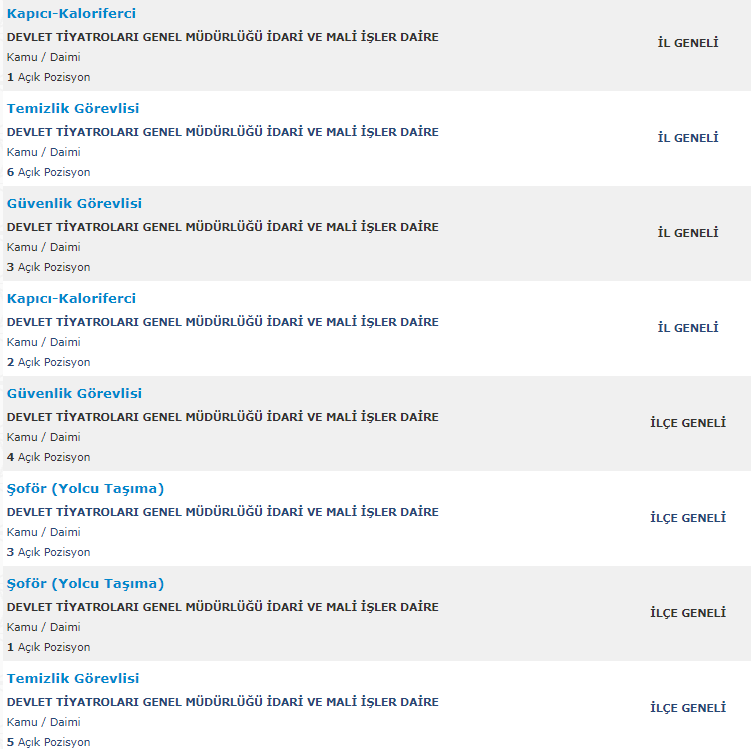Click "6 Açık Pozisyon" text under Temizlik Görevlisi

tap(48, 172)
